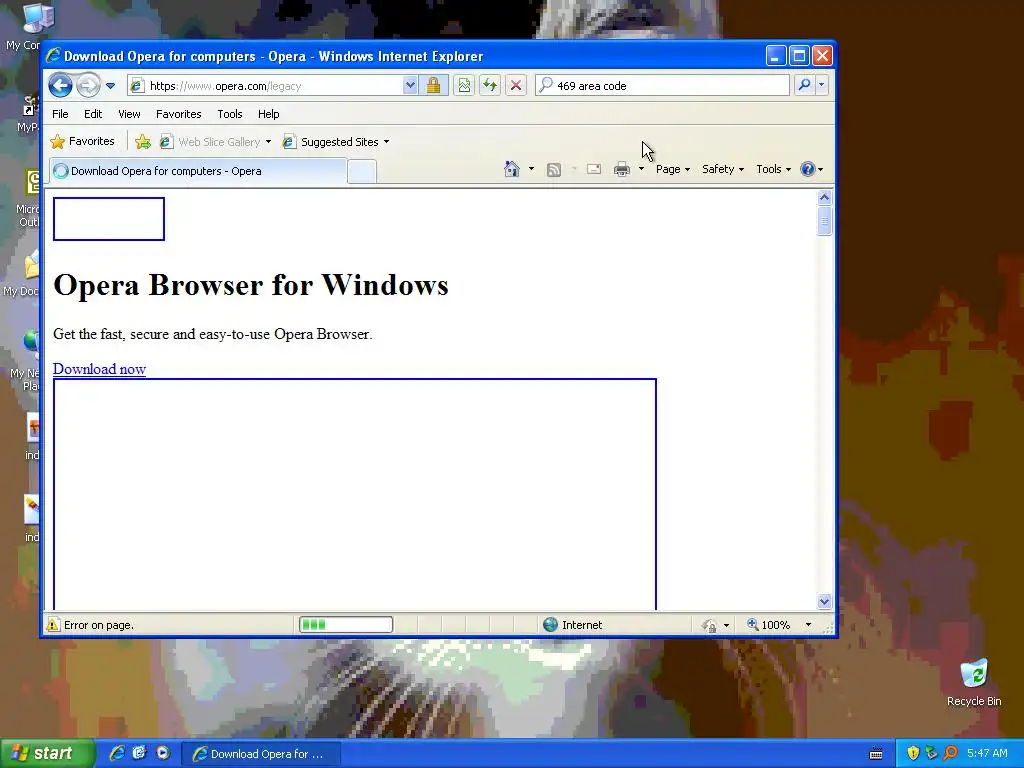Viewport: 1024px width, 768px height.
Task: Launch Internet Explorer from Quick Launch
Action: coord(116,754)
